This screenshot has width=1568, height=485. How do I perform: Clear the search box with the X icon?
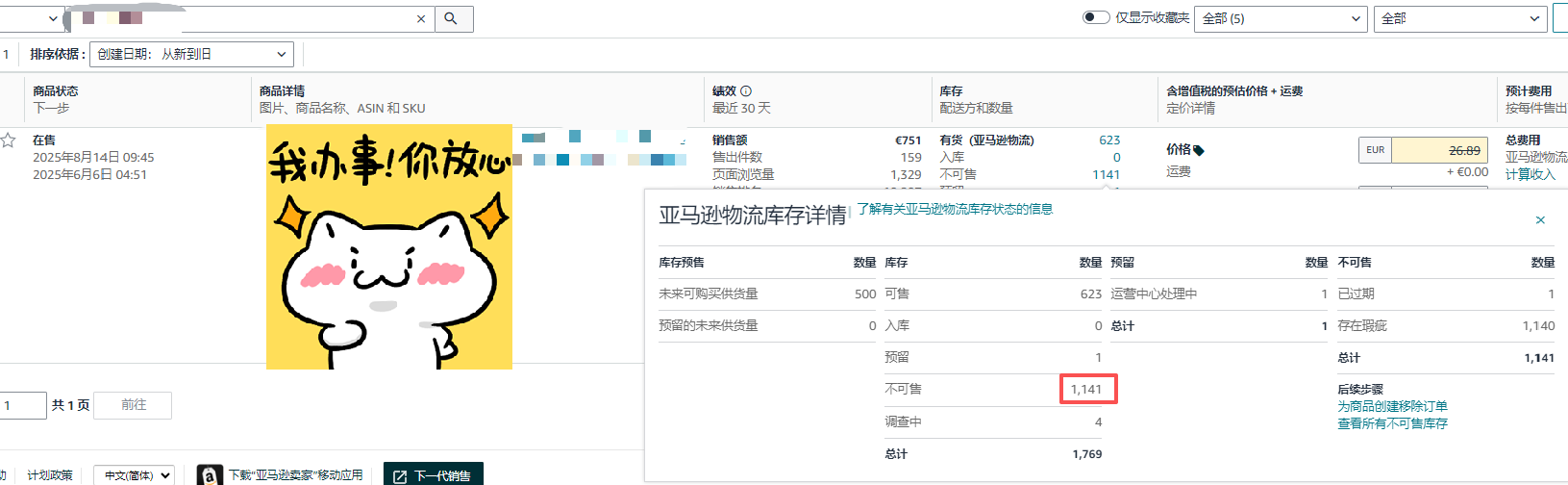coord(421,18)
